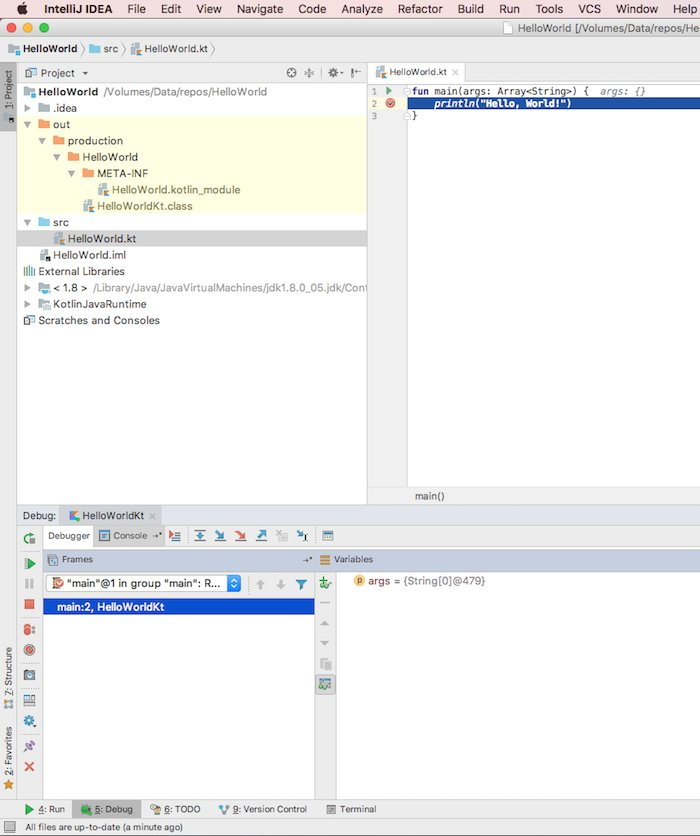Expand the KotlinJavaRuntime library
This screenshot has width=700, height=836.
click(27, 304)
